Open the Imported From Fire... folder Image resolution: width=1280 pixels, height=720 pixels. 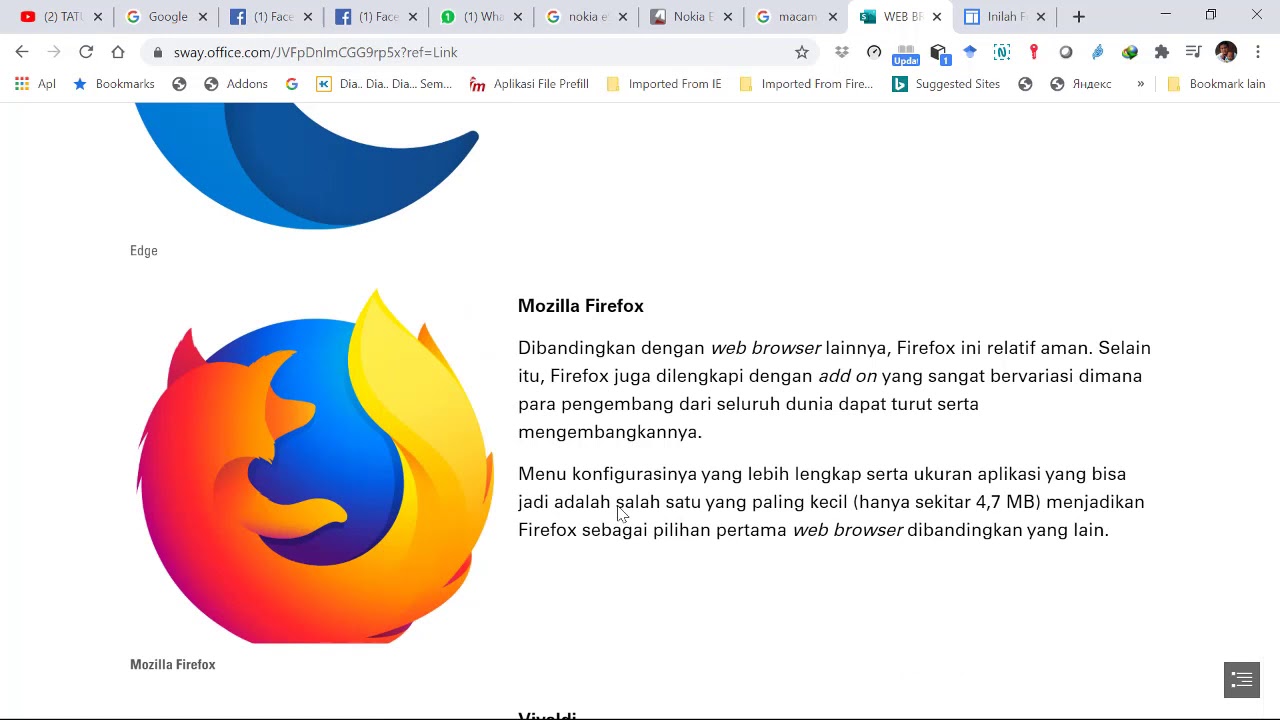pyautogui.click(x=806, y=84)
